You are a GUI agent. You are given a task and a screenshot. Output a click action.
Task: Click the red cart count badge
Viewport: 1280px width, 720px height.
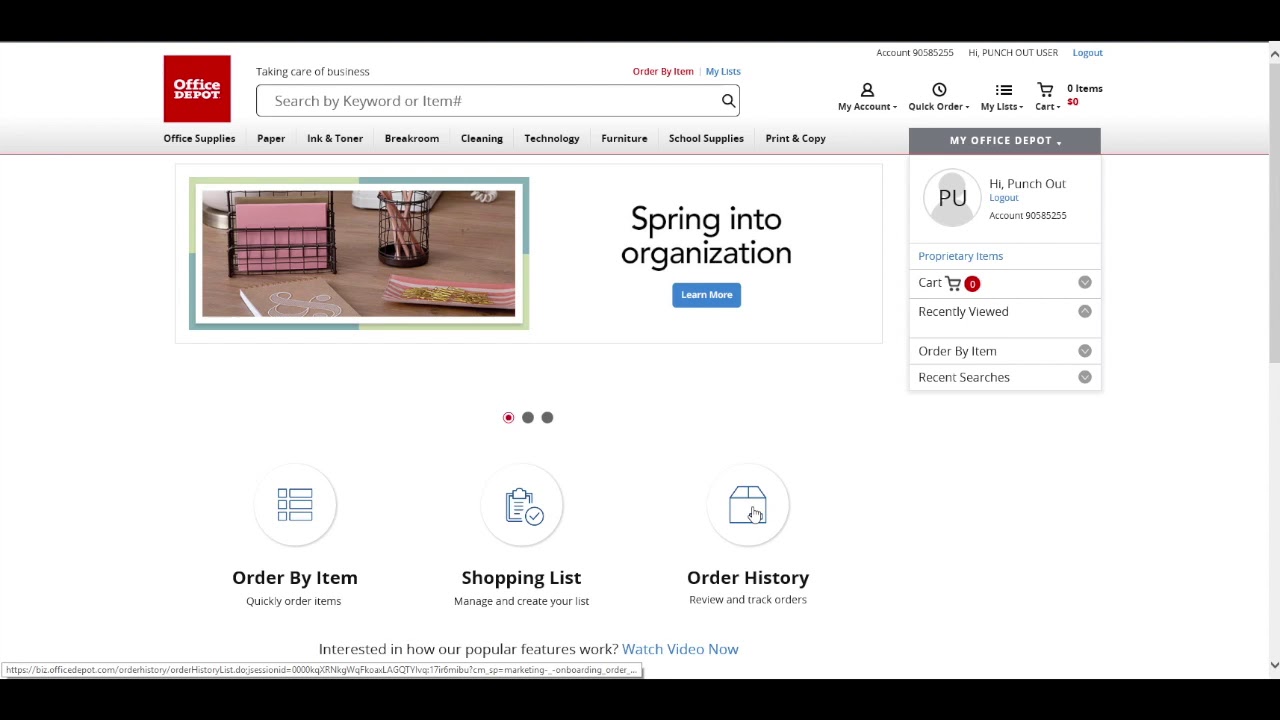972,284
